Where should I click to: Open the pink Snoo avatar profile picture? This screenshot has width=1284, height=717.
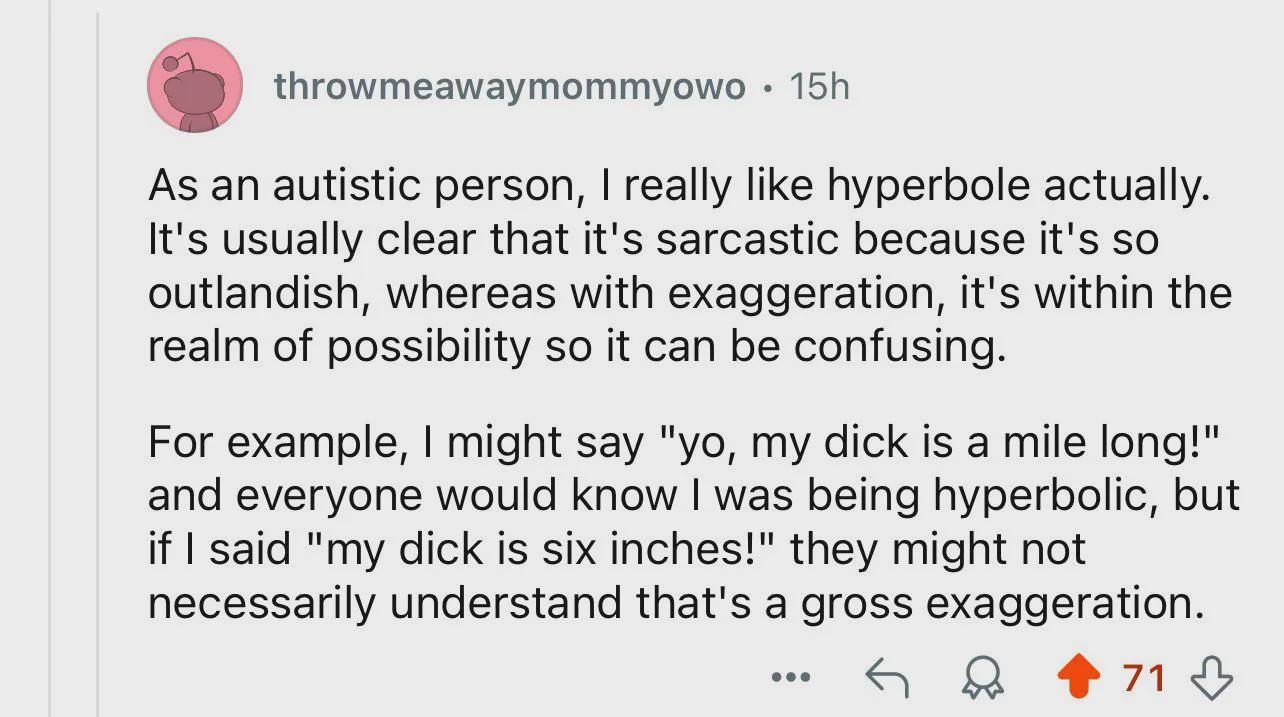195,85
